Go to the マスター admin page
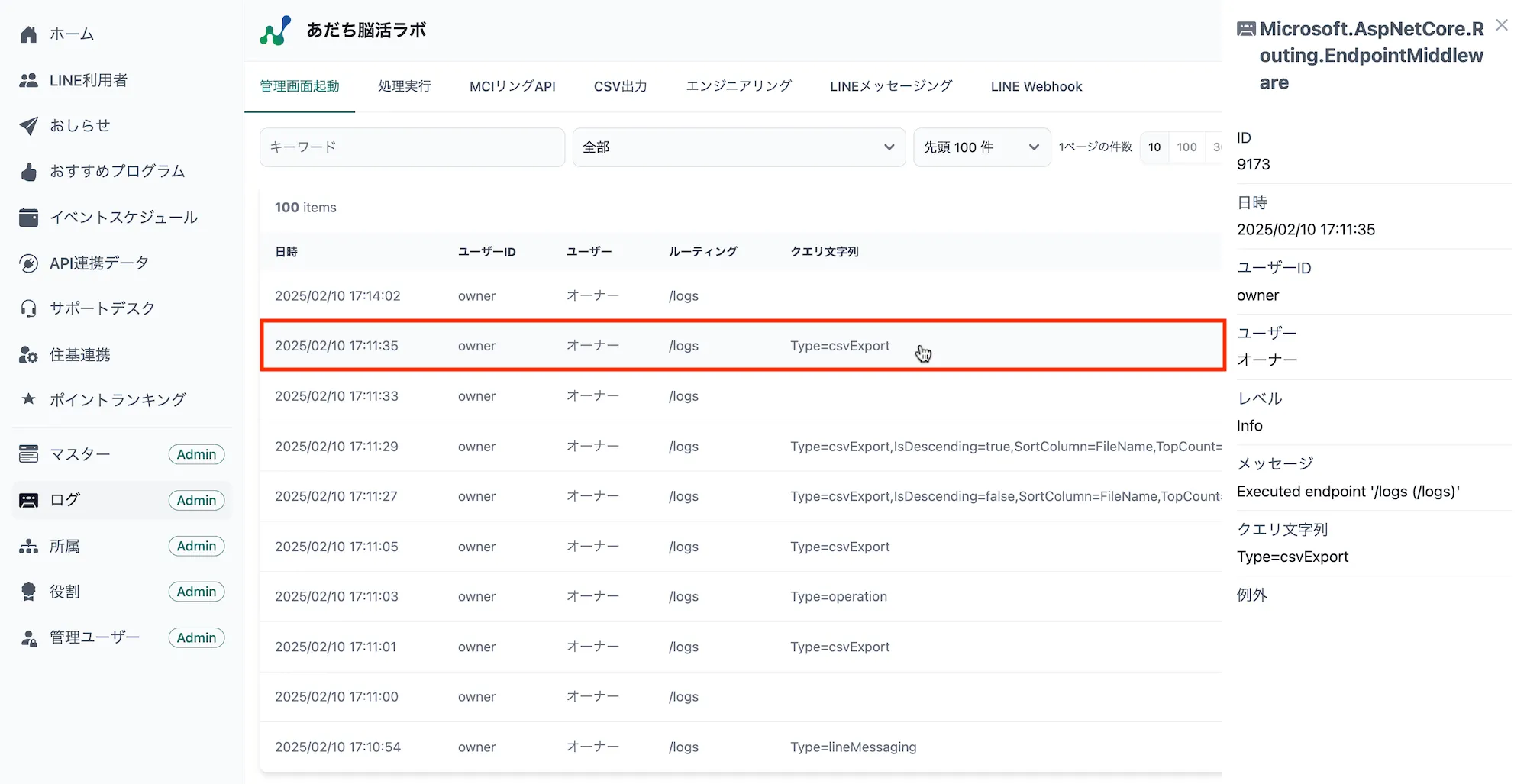The width and height of the screenshot is (1527, 784). pos(80,454)
